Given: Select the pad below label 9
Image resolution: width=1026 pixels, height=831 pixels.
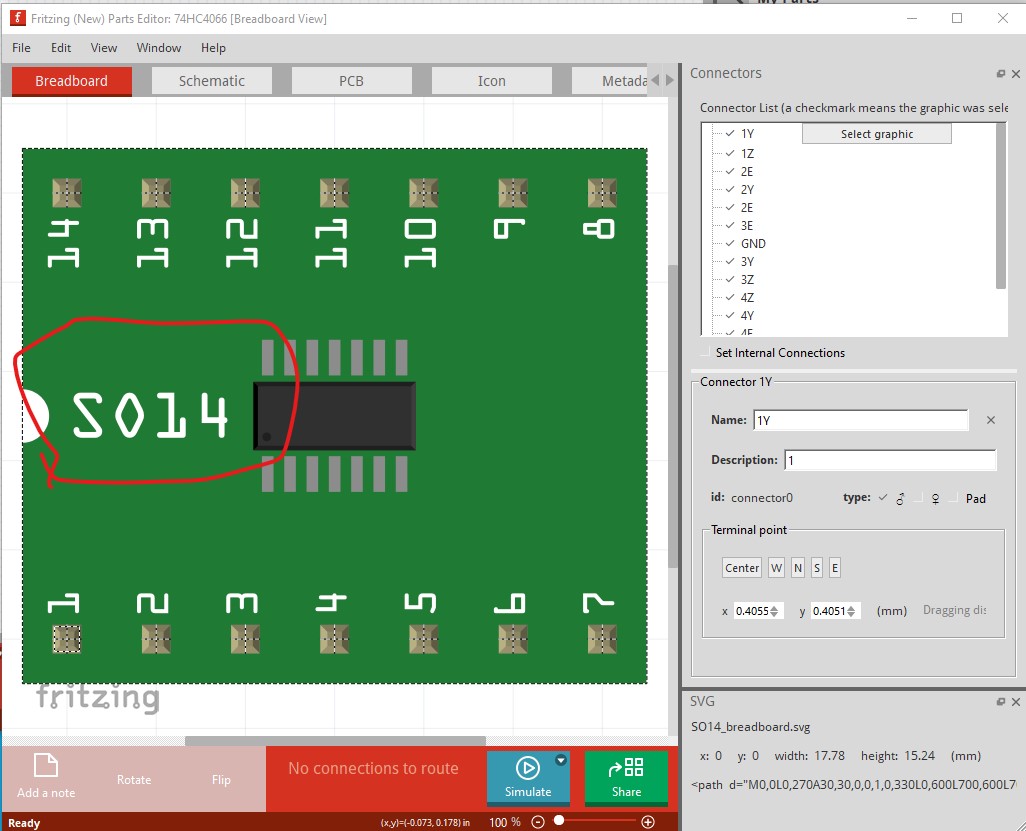Looking at the screenshot, I should [513, 193].
